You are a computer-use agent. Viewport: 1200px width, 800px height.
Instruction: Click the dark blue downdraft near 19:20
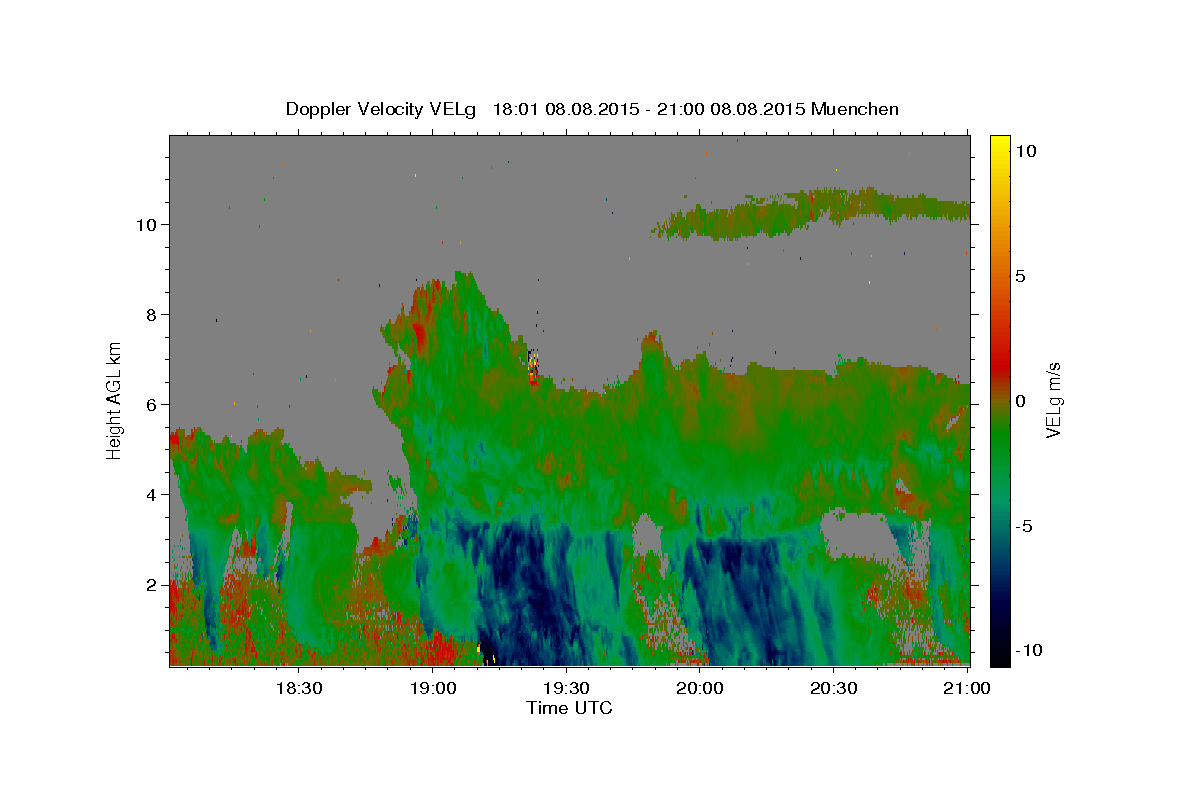[525, 590]
